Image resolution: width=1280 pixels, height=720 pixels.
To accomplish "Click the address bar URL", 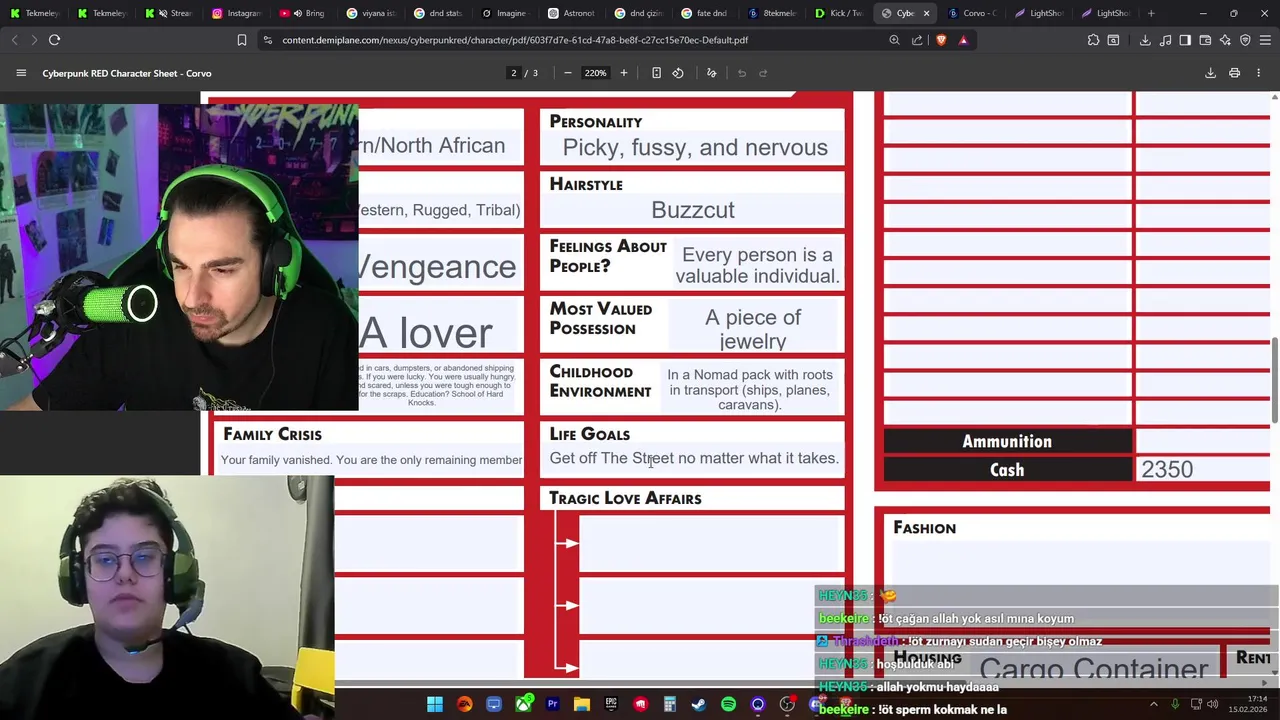I will (515, 40).
